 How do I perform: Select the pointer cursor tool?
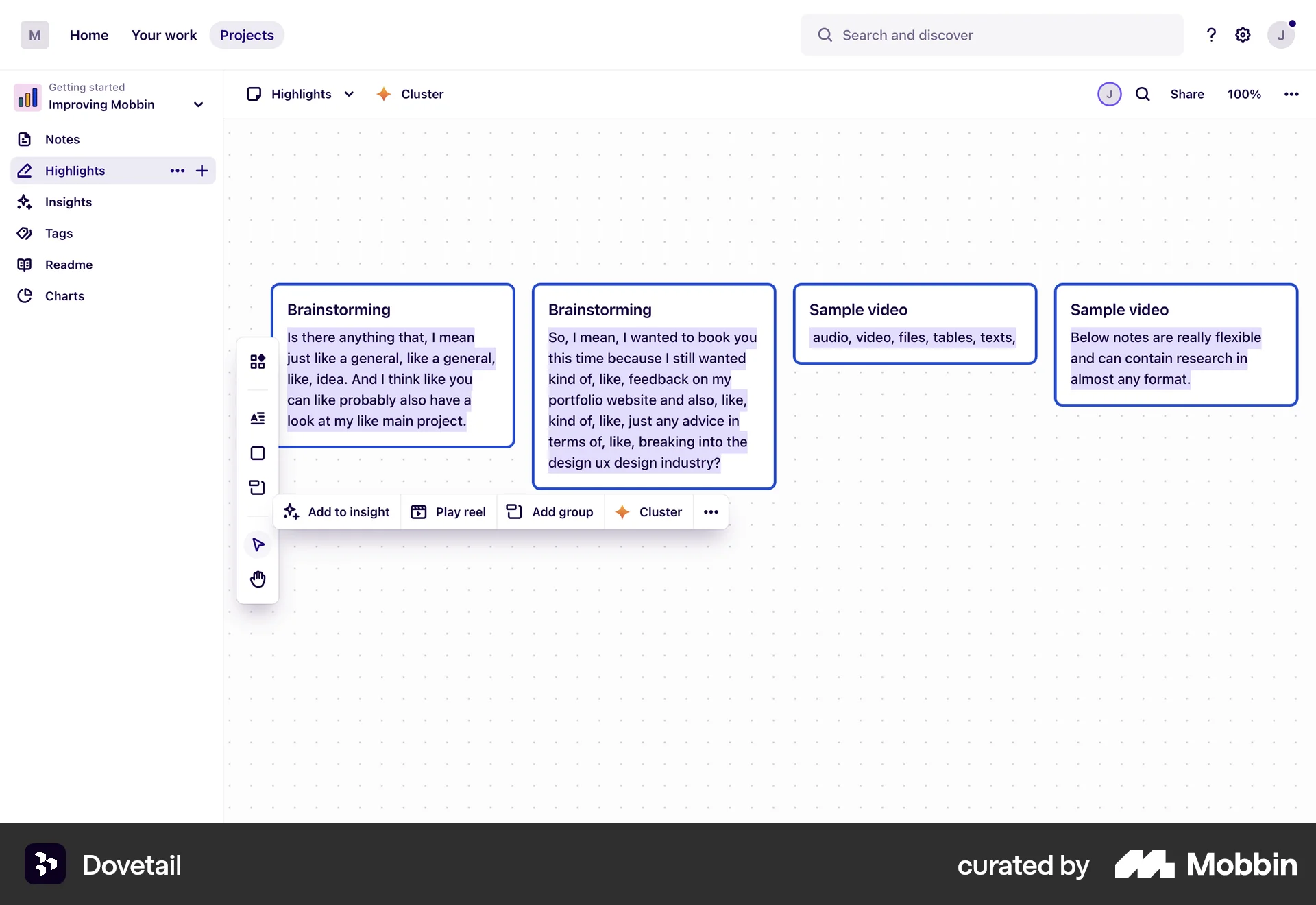point(258,544)
